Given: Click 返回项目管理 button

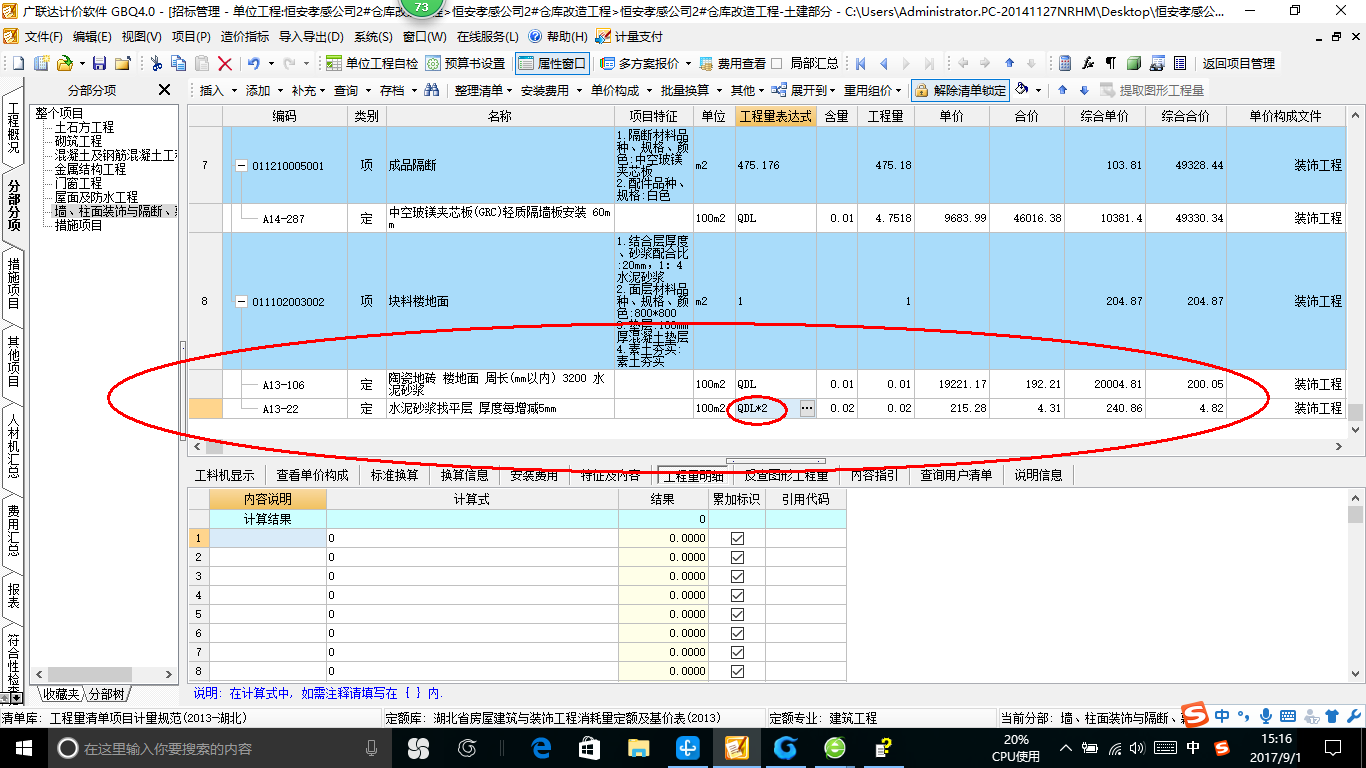Looking at the screenshot, I should pyautogui.click(x=1239, y=63).
